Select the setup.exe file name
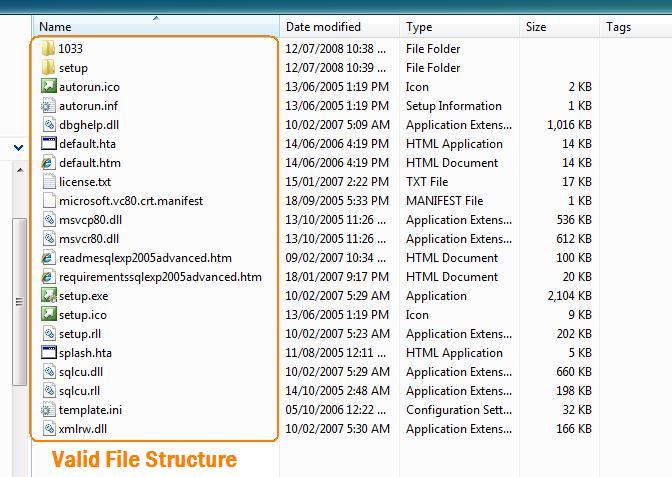Image resolution: width=672 pixels, height=477 pixels. (x=83, y=296)
